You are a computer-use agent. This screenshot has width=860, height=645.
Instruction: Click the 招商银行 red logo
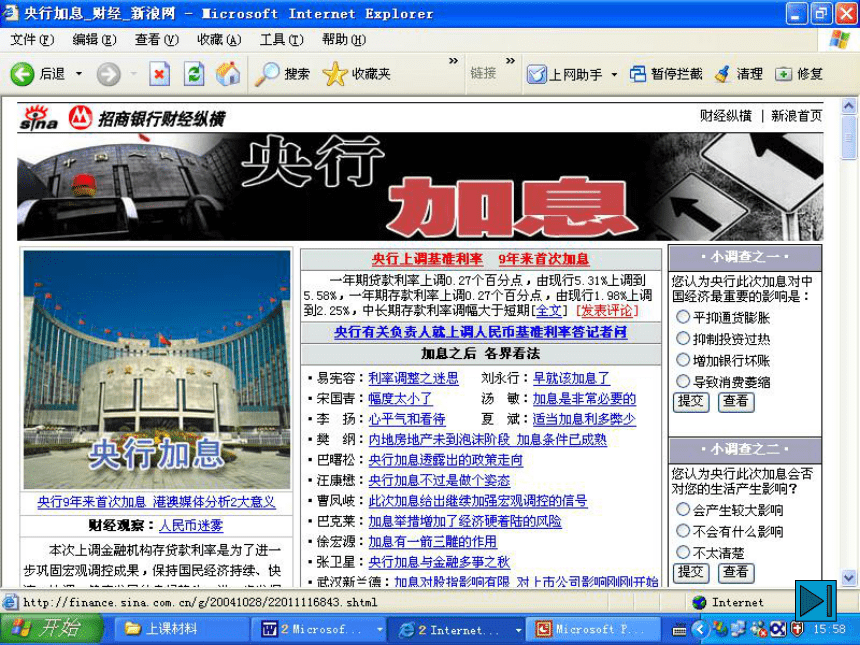point(80,117)
